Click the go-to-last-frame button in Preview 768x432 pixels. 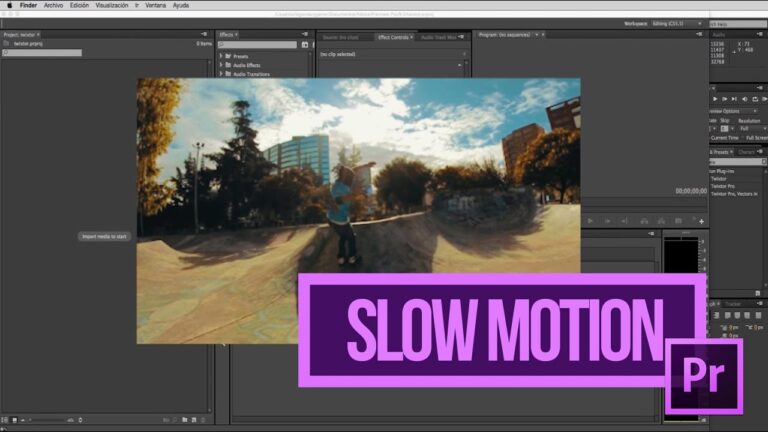pos(734,99)
